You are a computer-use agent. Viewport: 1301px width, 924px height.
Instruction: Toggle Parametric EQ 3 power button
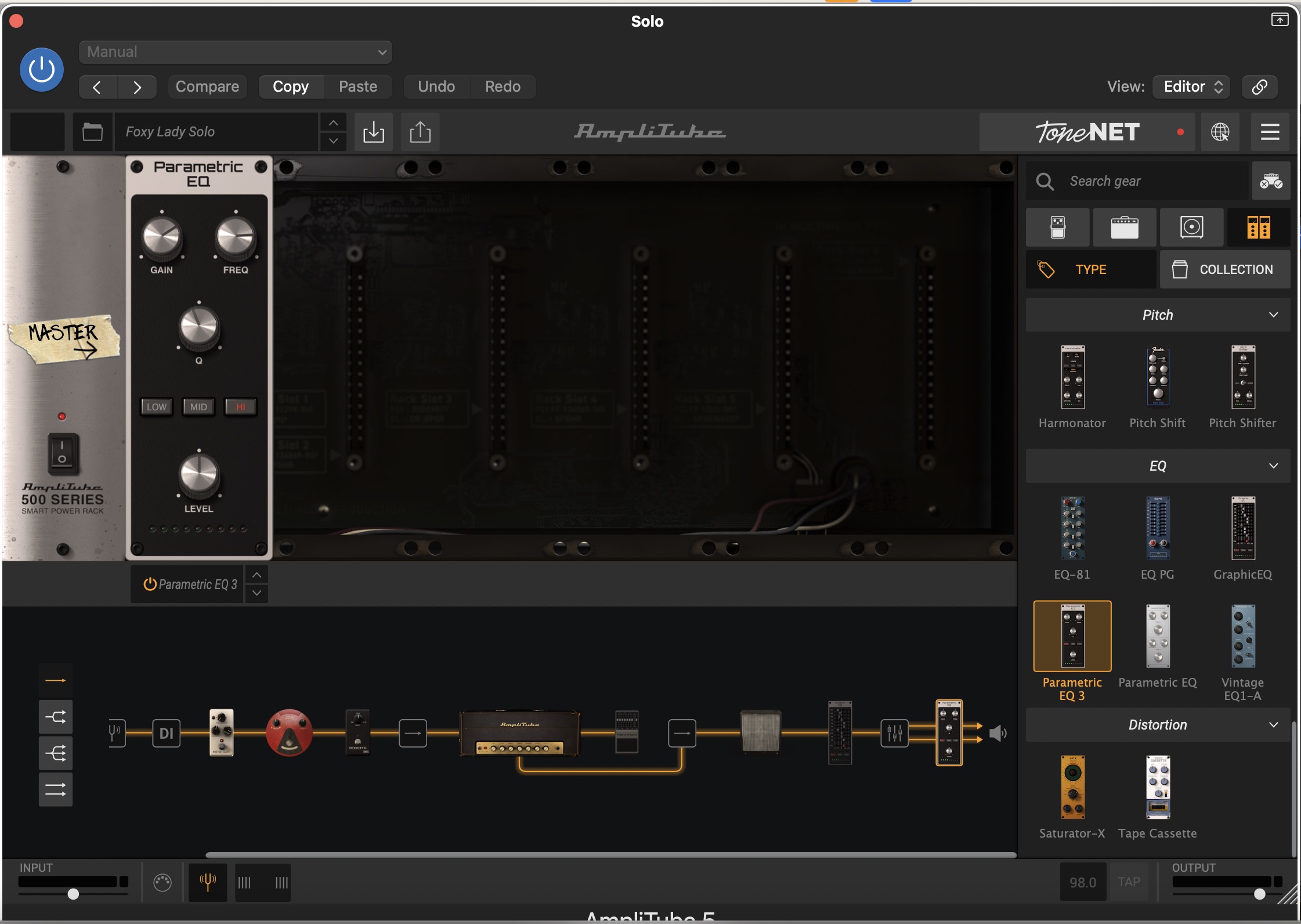point(150,584)
